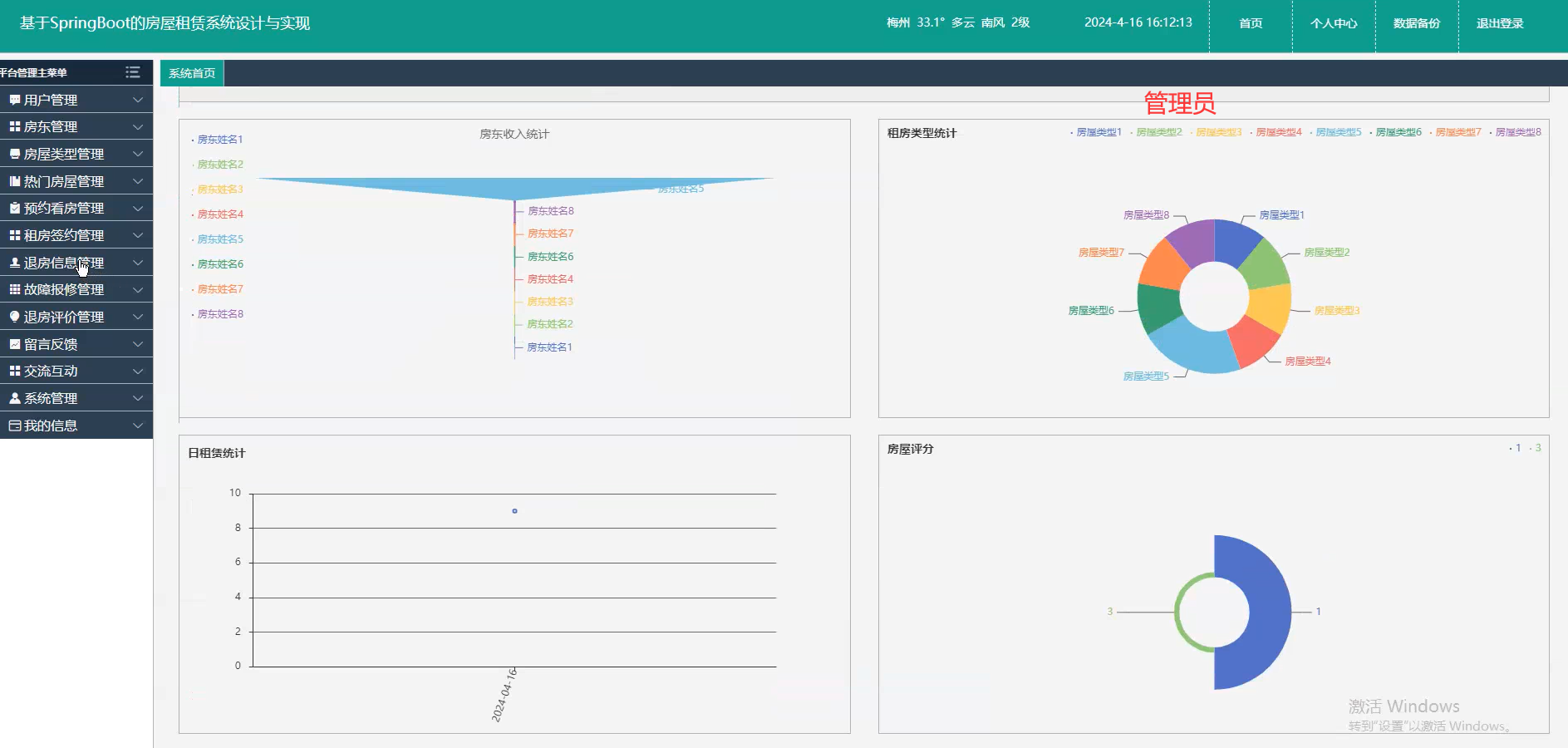This screenshot has height=748, width=1568.
Task: Toggle 房东姓名6 legend in income chart
Action: [218, 264]
